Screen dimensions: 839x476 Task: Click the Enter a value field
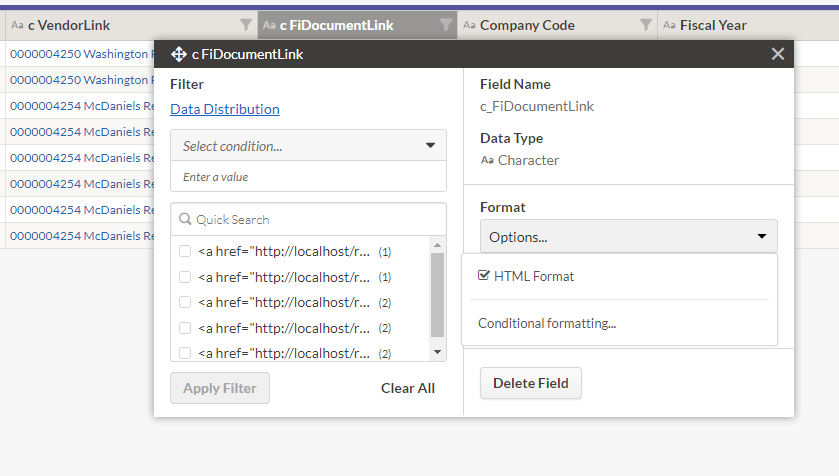(308, 177)
